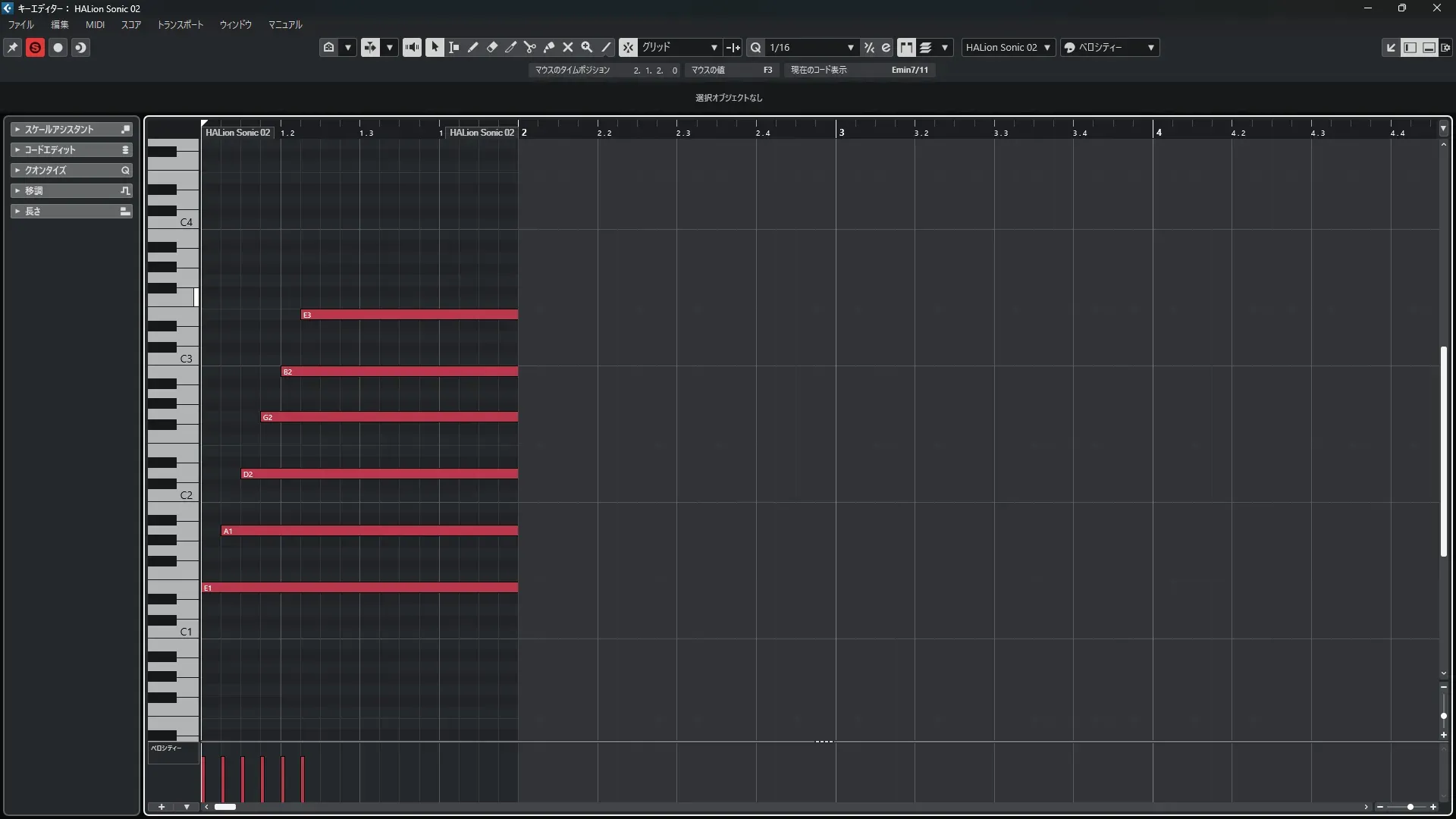The image size is (1456, 819).
Task: Select the Draw pencil tool
Action: tap(473, 47)
